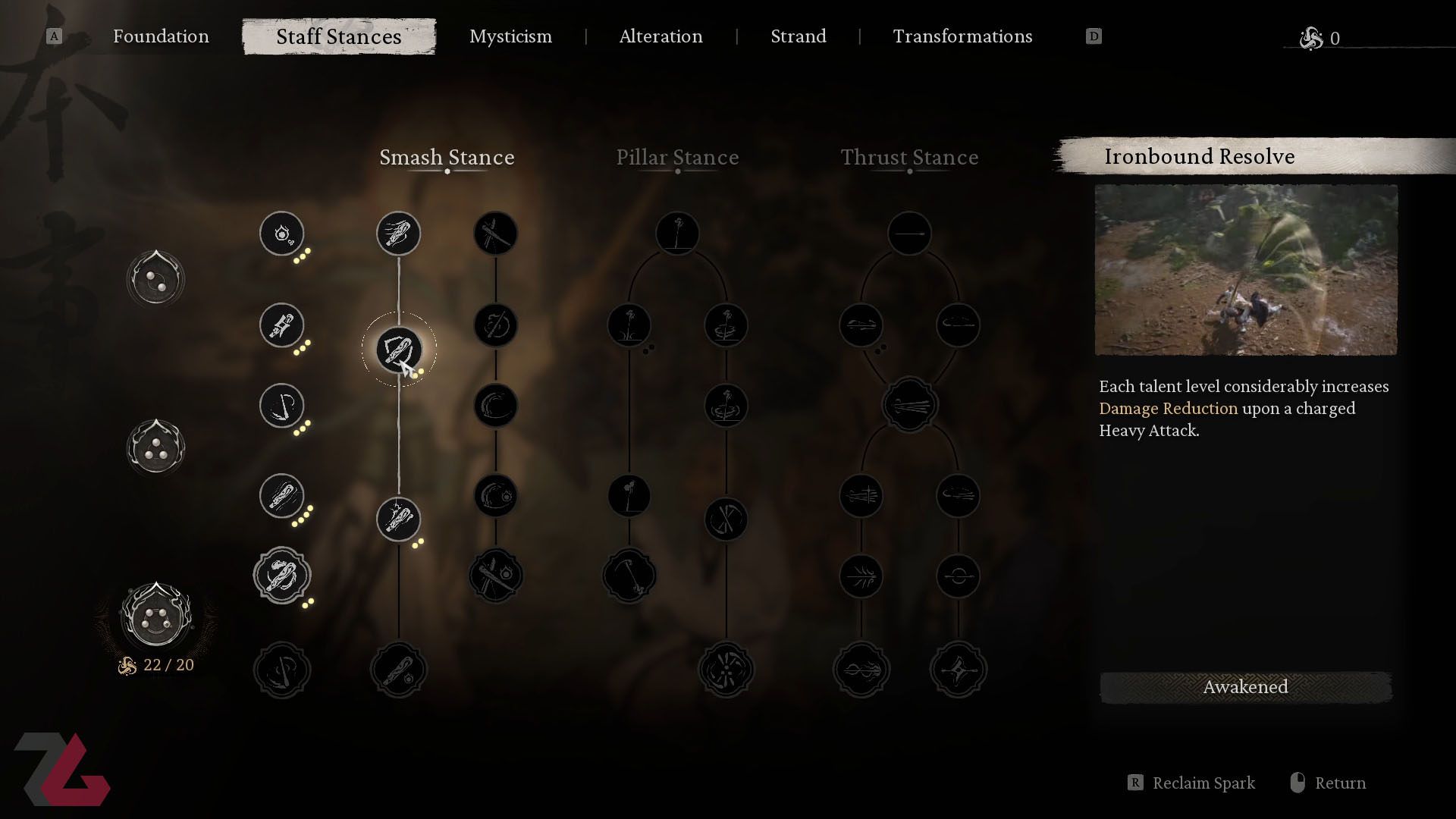This screenshot has height=819, width=1456.
Task: Switch to the Foundation tab
Action: click(160, 35)
